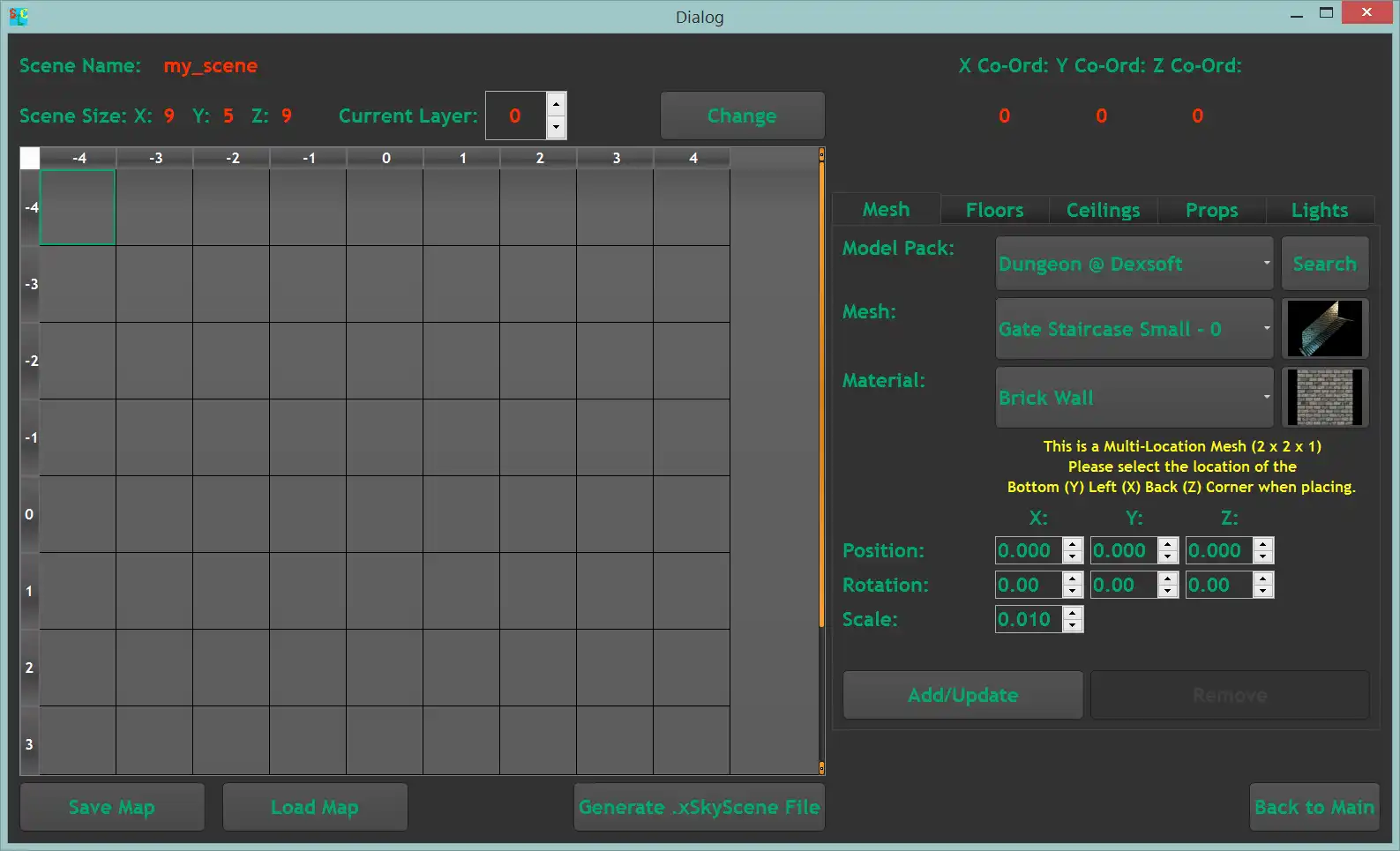Click the Rotation Z input field
The width and height of the screenshot is (1400, 851).
coord(1219,585)
